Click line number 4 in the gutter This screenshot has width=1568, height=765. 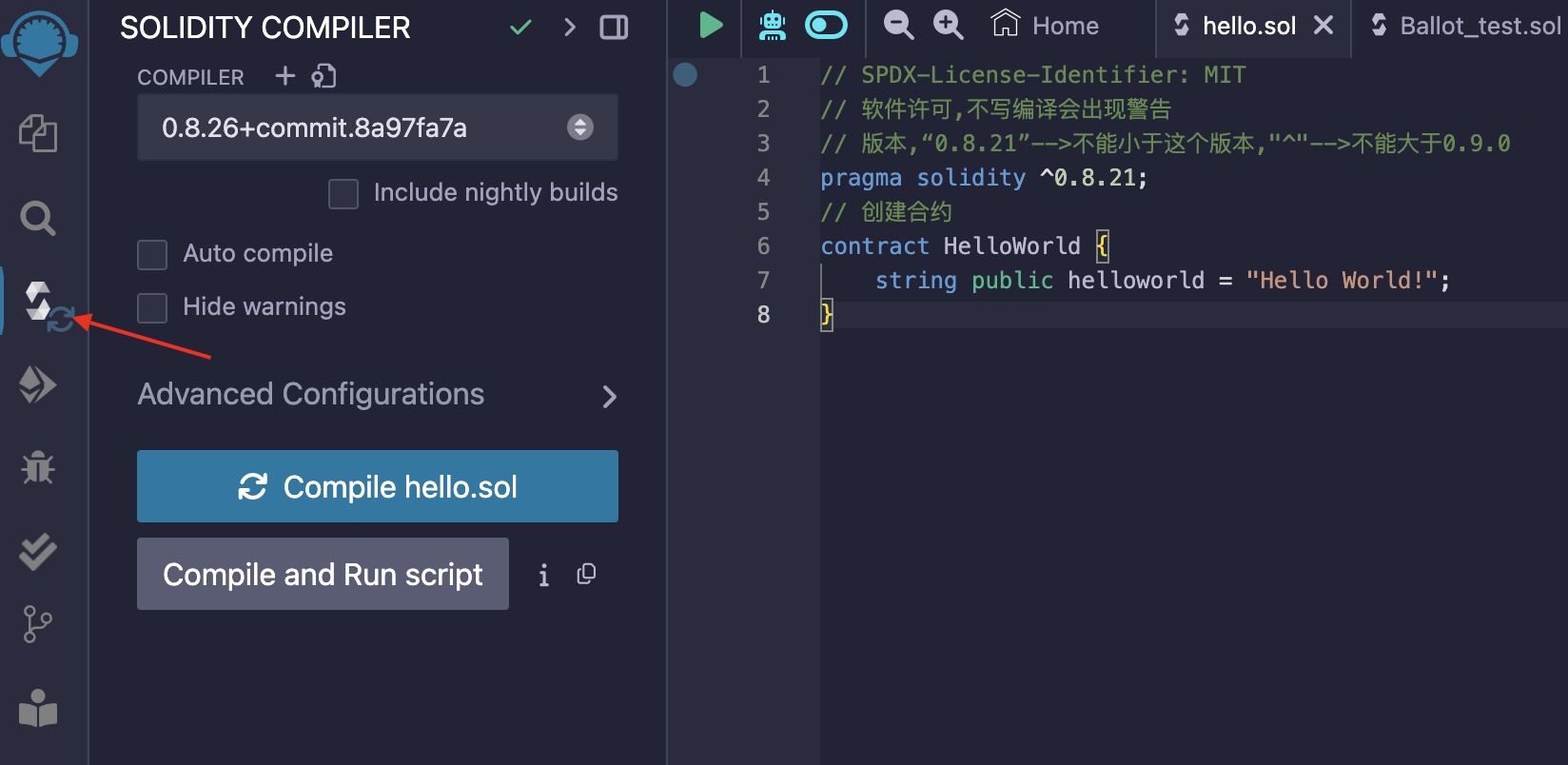763,177
